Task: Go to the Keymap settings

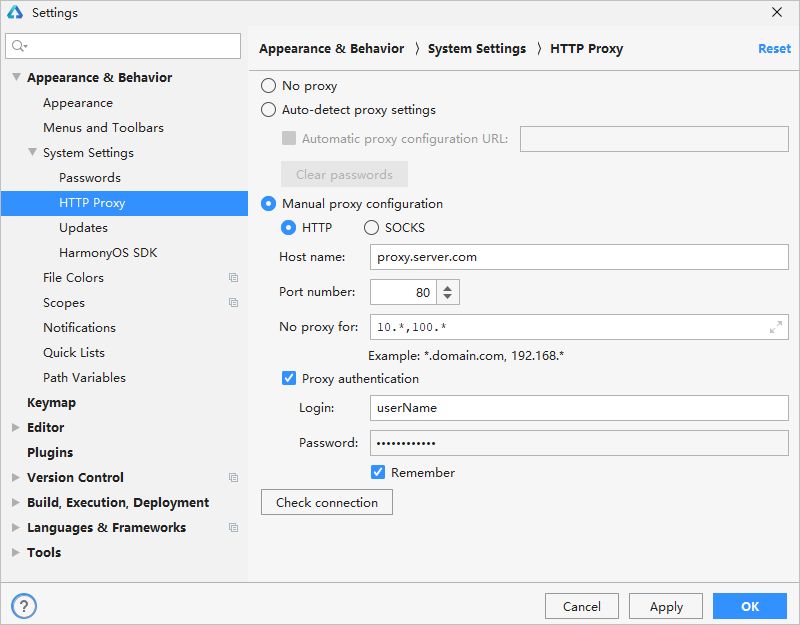Action: (51, 403)
